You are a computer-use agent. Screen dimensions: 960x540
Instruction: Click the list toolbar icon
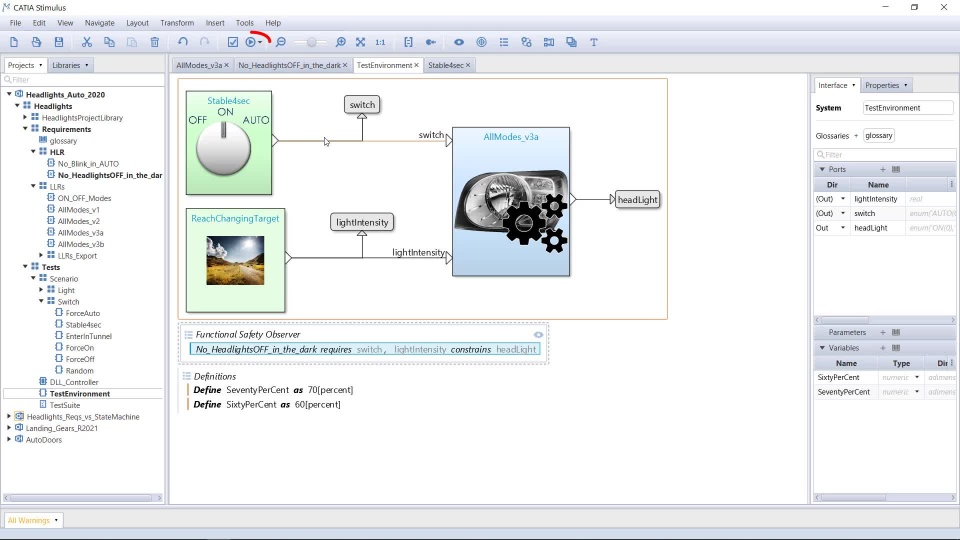point(504,42)
